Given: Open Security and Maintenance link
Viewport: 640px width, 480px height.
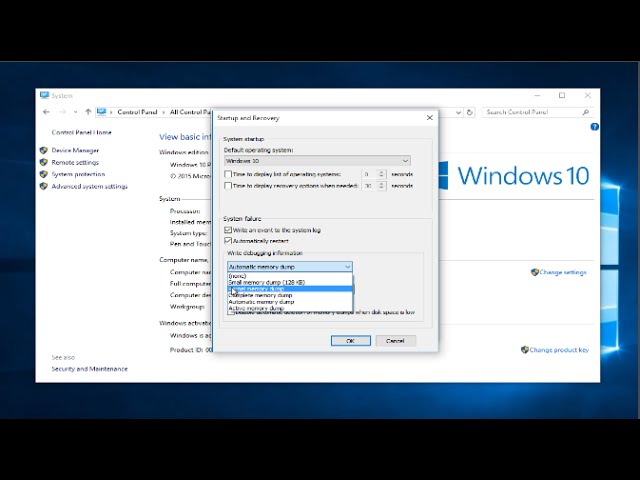Looking at the screenshot, I should point(89,369).
